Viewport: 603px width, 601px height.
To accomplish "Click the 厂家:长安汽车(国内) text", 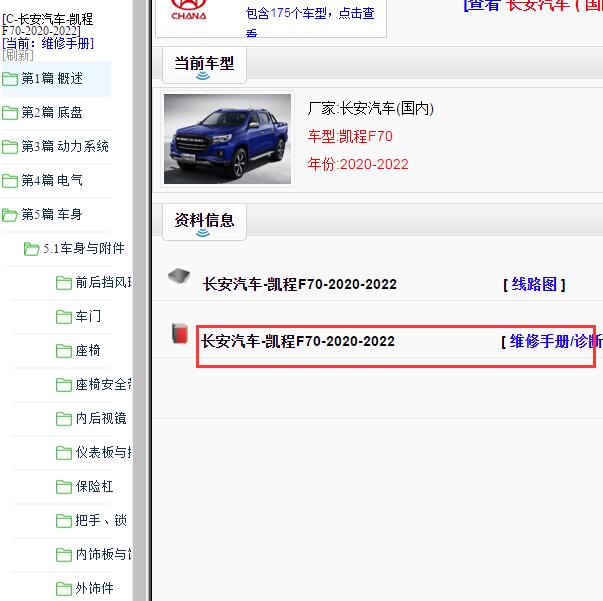I will (371, 108).
